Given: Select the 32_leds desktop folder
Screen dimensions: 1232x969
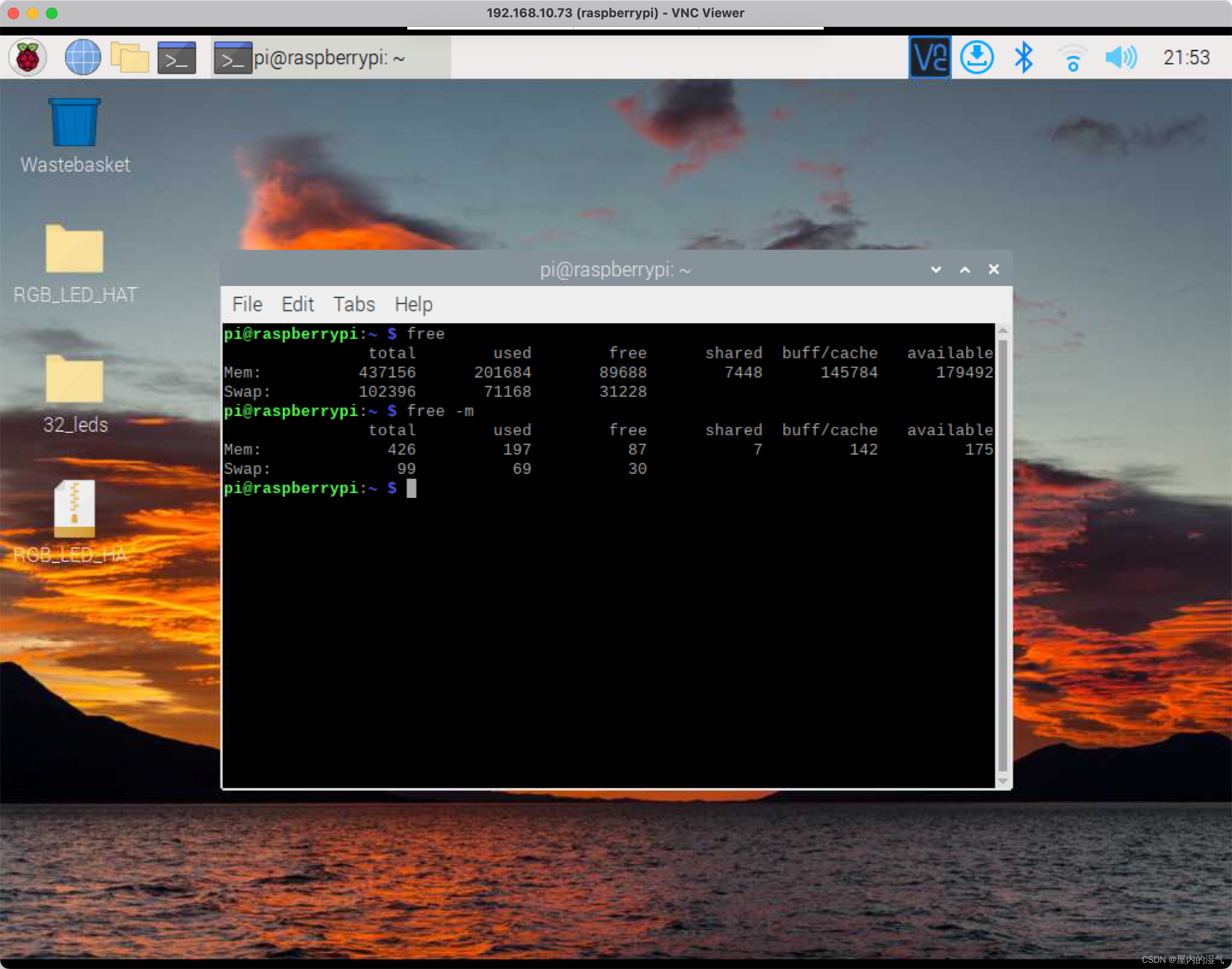Looking at the screenshot, I should (x=75, y=379).
